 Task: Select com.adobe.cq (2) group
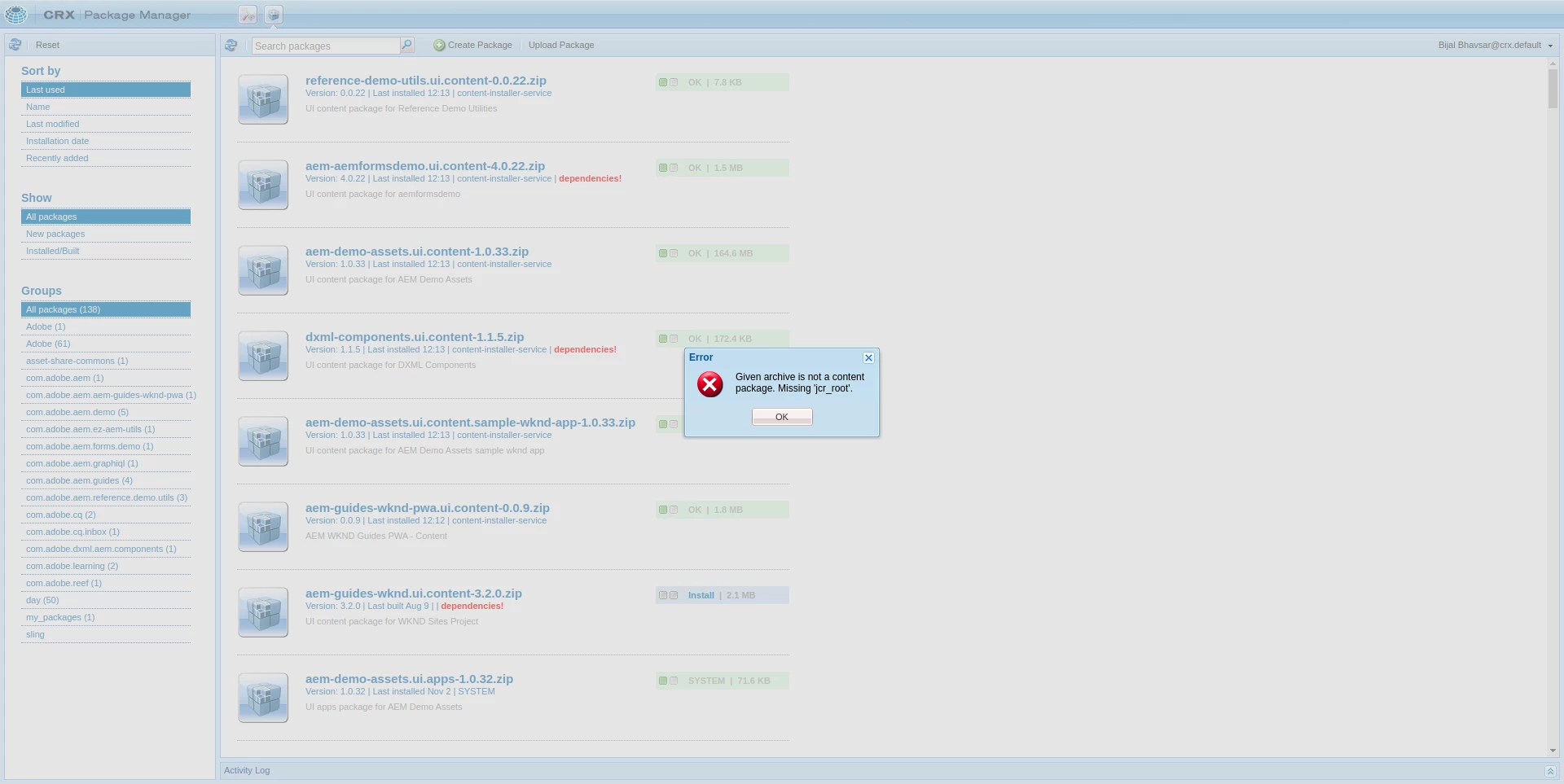[106, 515]
